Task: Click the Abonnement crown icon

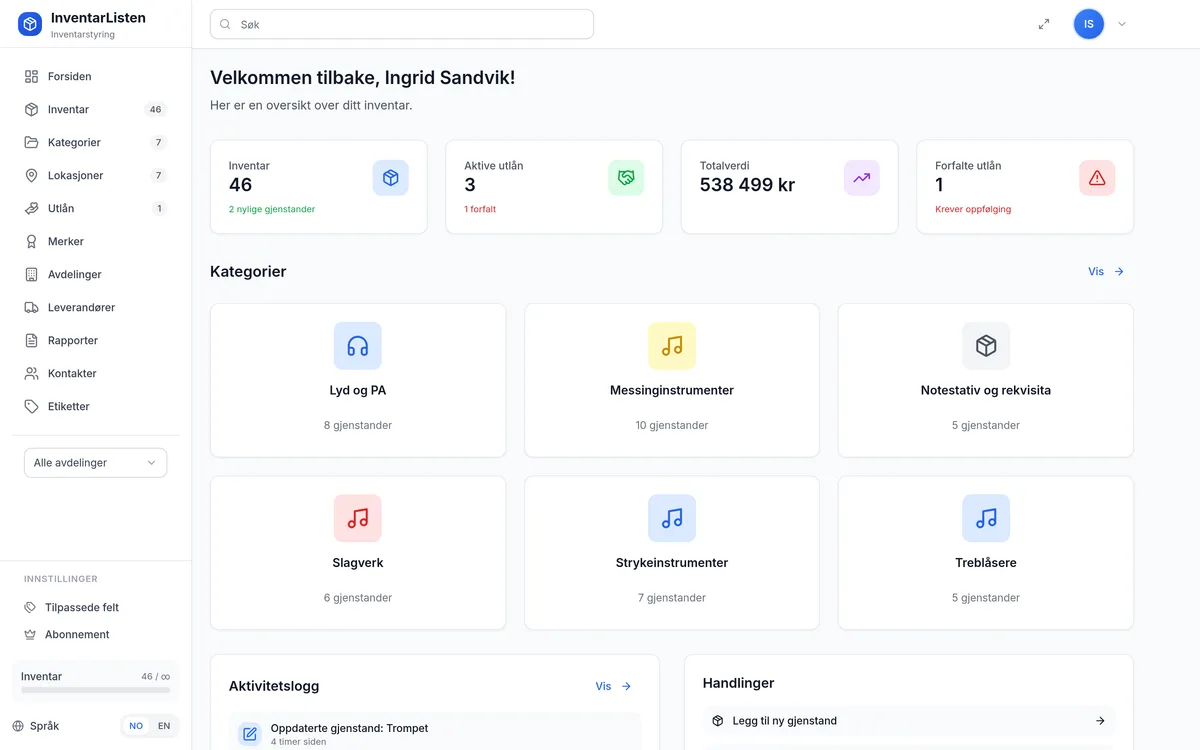Action: [30, 634]
